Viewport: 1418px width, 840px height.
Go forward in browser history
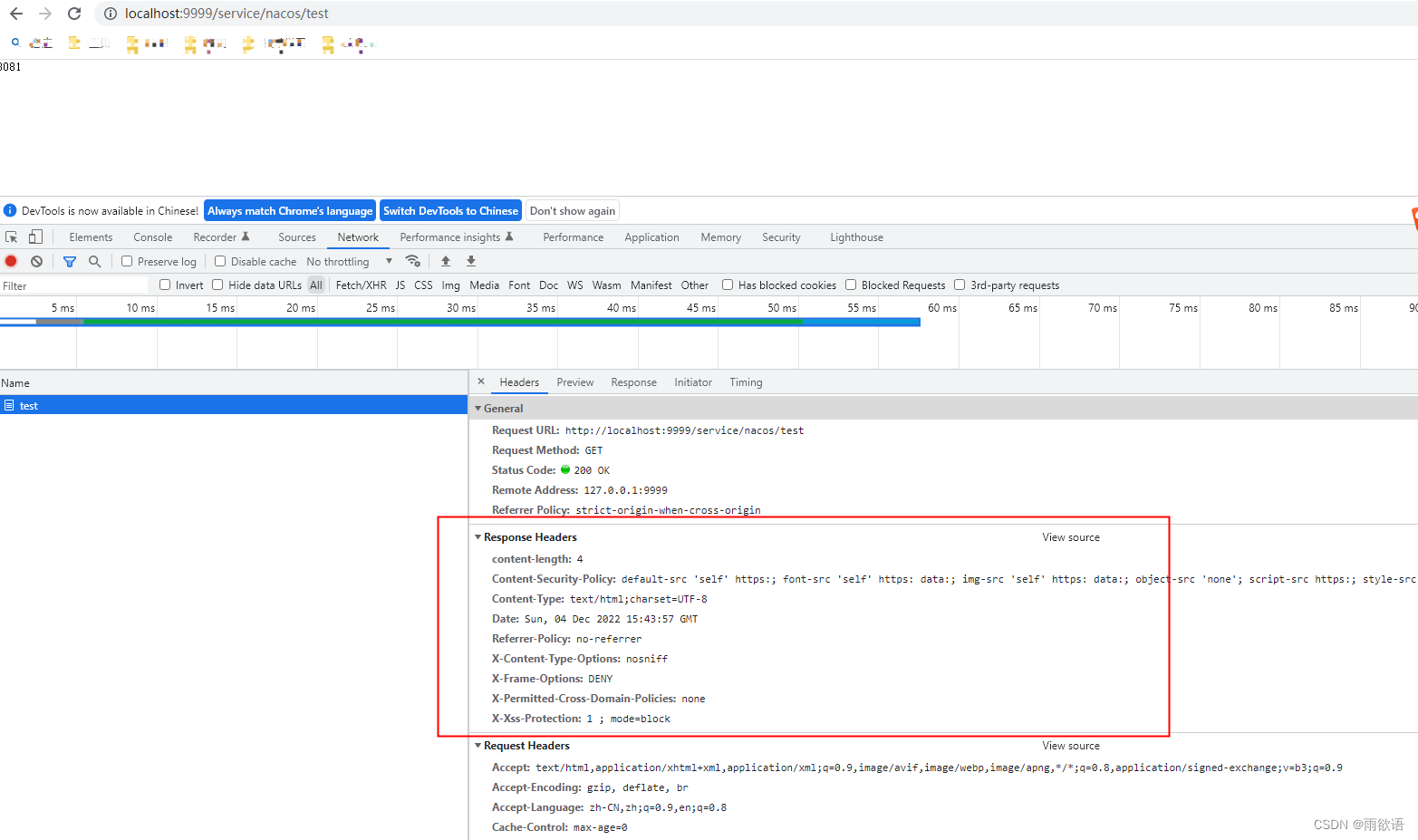[45, 14]
